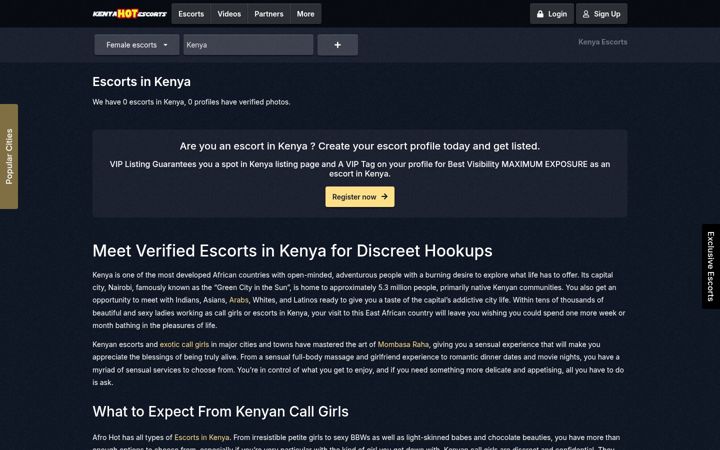
Task: Open the Exclusive Escorts side tab
Action: click(x=711, y=266)
